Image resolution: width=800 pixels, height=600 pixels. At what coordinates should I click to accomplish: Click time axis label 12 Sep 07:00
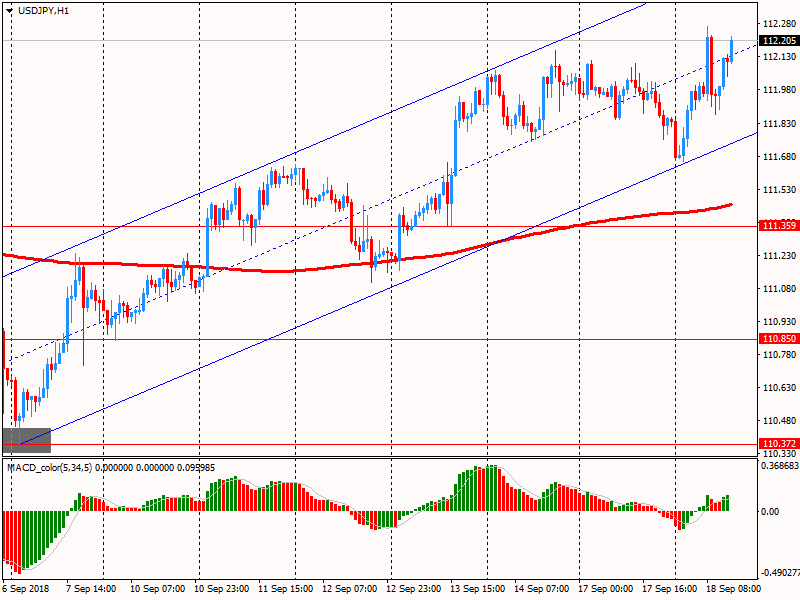click(349, 588)
